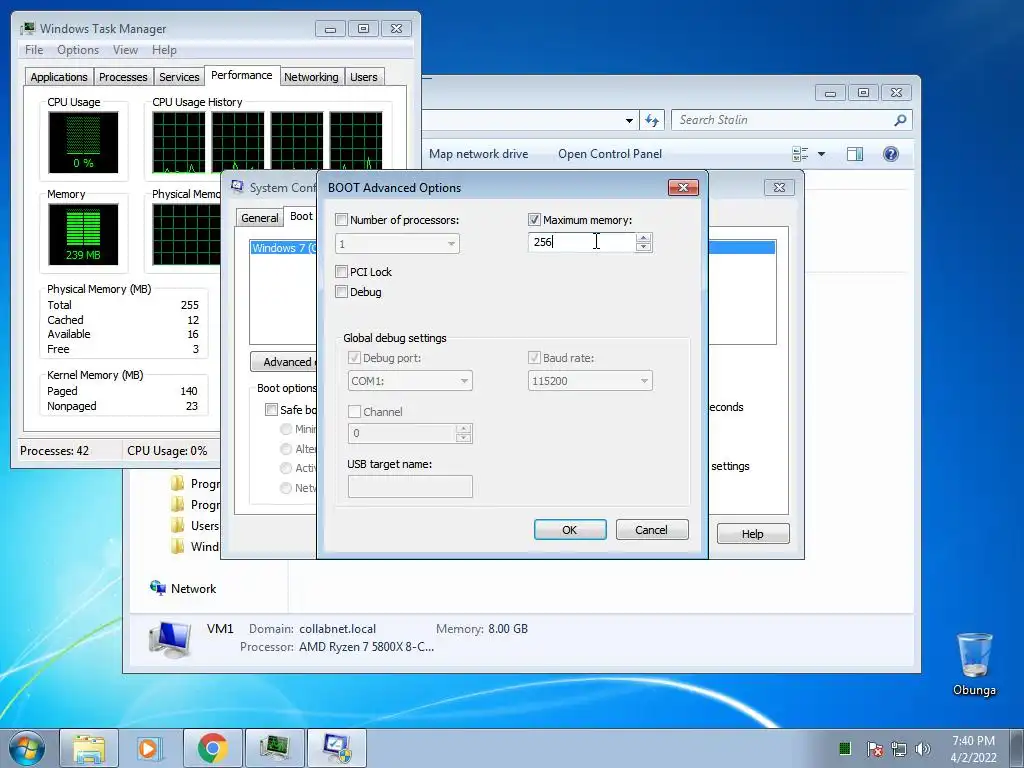Screen dimensions: 1024x768
Task: Toggle the Explorer preview pane icon
Action: tap(854, 154)
